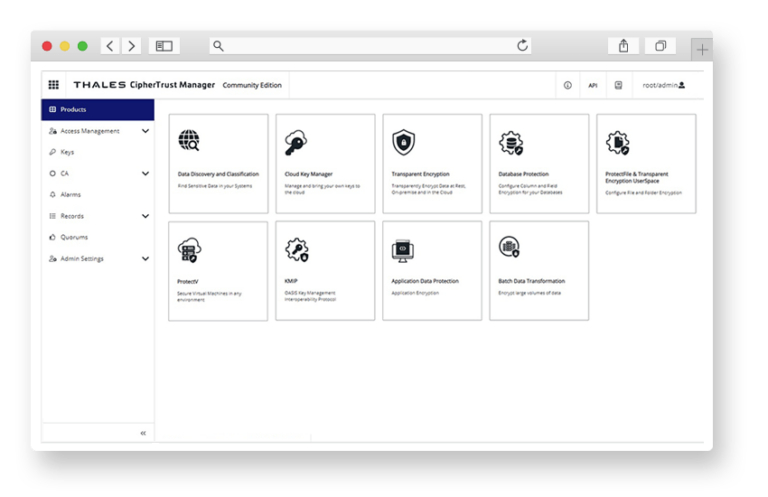The height and width of the screenshot is (497, 768).
Task: Reload the page with refresh icon
Action: (x=522, y=46)
